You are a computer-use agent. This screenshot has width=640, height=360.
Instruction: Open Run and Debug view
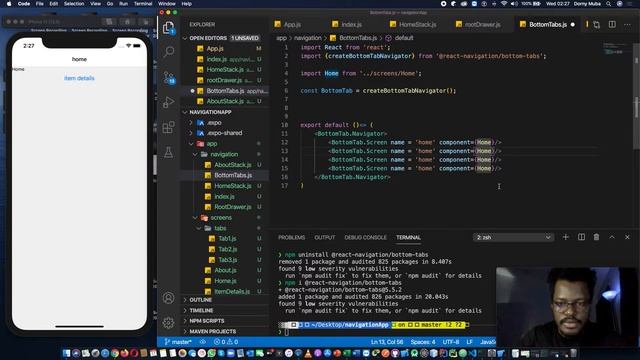click(169, 102)
